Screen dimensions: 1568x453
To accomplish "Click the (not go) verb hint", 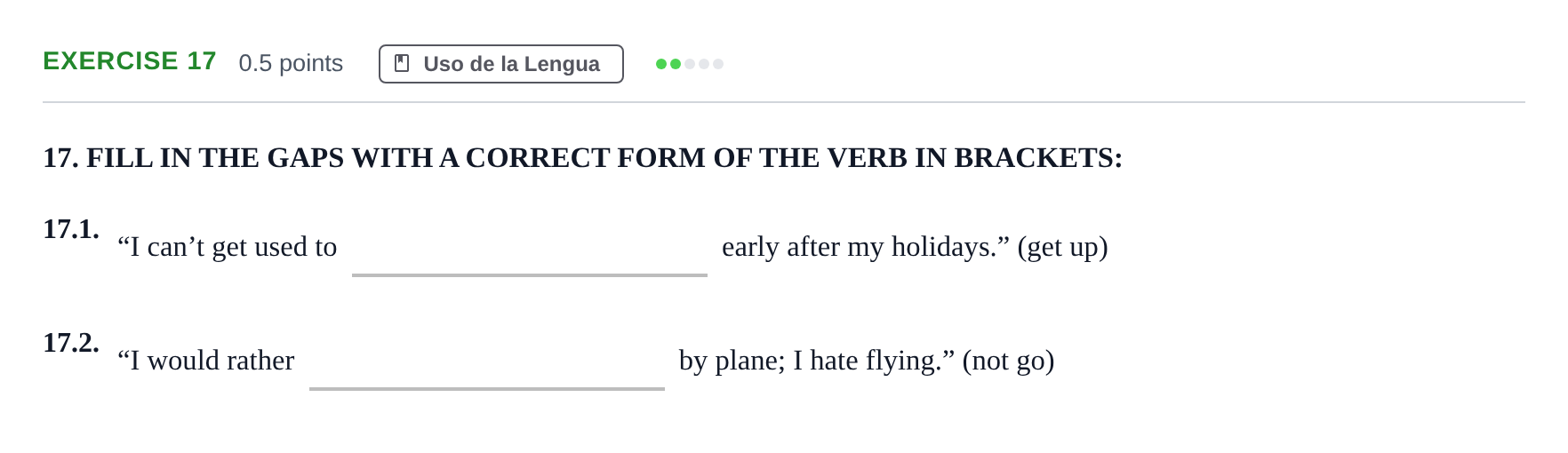I will pyautogui.click(x=1008, y=361).
